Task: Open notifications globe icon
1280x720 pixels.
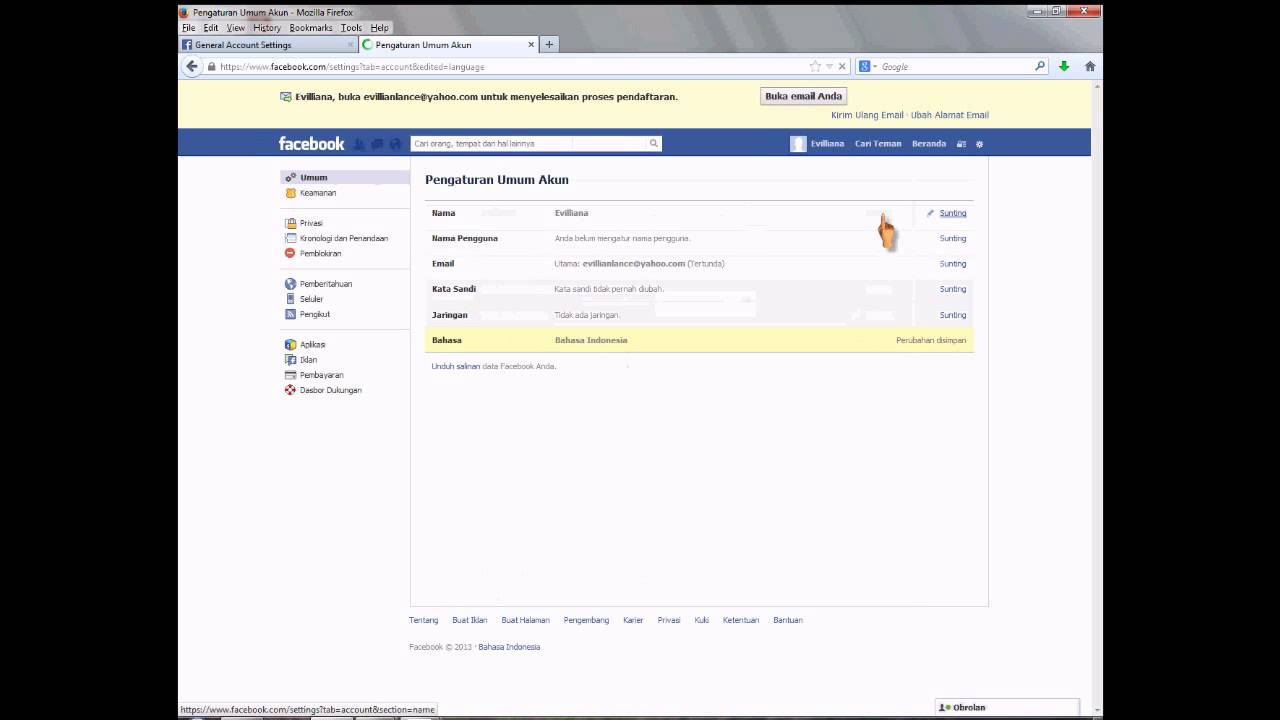Action: tap(395, 144)
